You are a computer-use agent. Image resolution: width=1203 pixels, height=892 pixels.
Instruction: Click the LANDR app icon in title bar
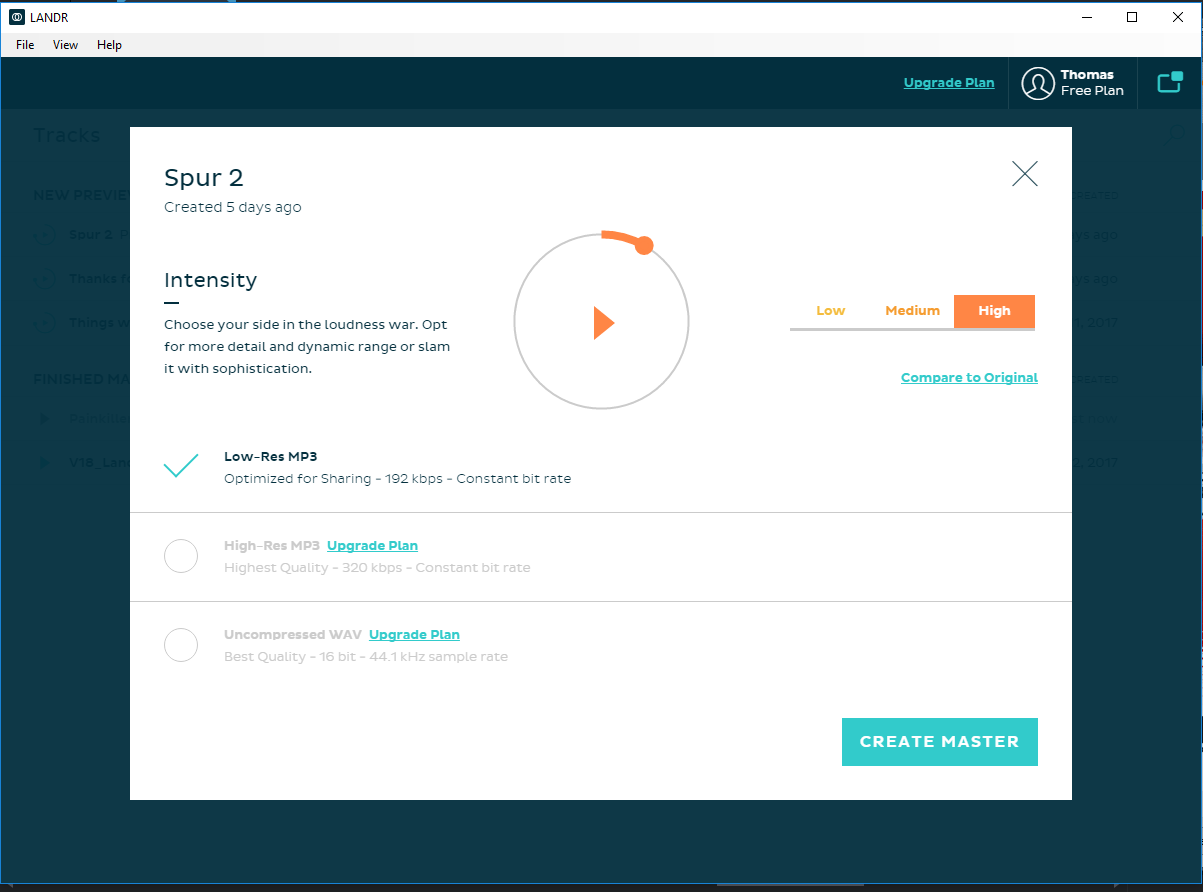[x=17, y=17]
